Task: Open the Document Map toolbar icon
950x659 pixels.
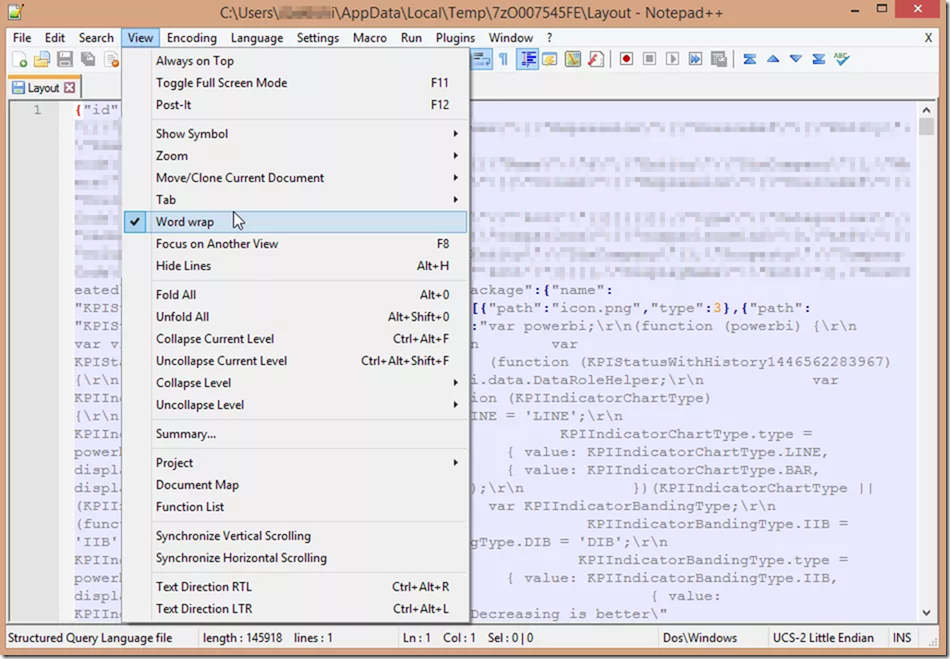Action: (573, 59)
